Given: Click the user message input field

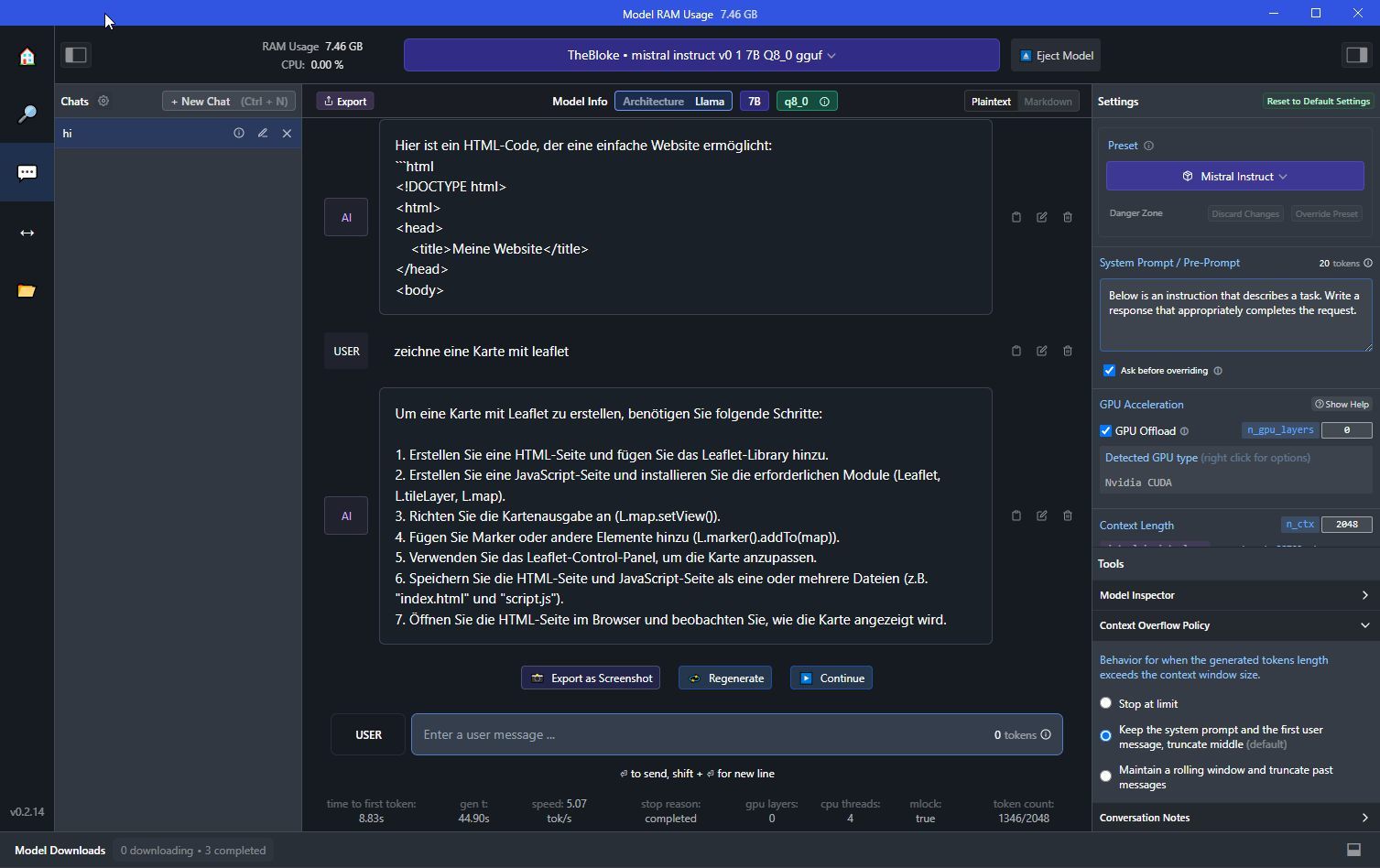Looking at the screenshot, I should coord(736,734).
